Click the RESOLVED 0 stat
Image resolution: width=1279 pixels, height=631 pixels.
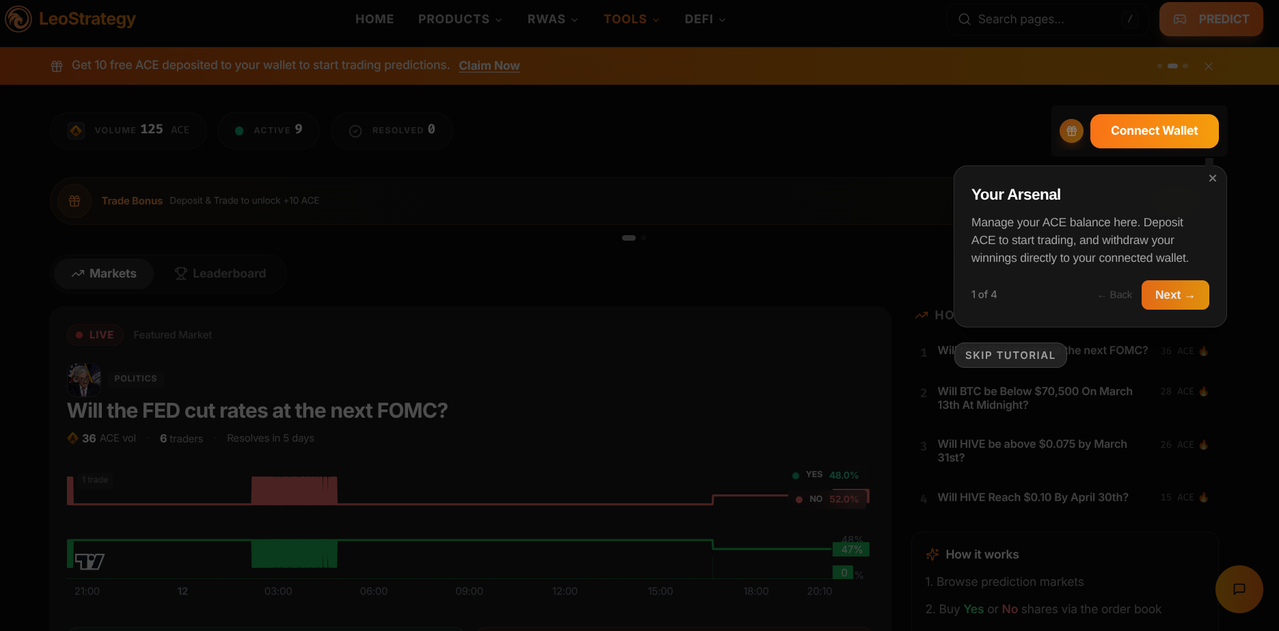point(391,130)
